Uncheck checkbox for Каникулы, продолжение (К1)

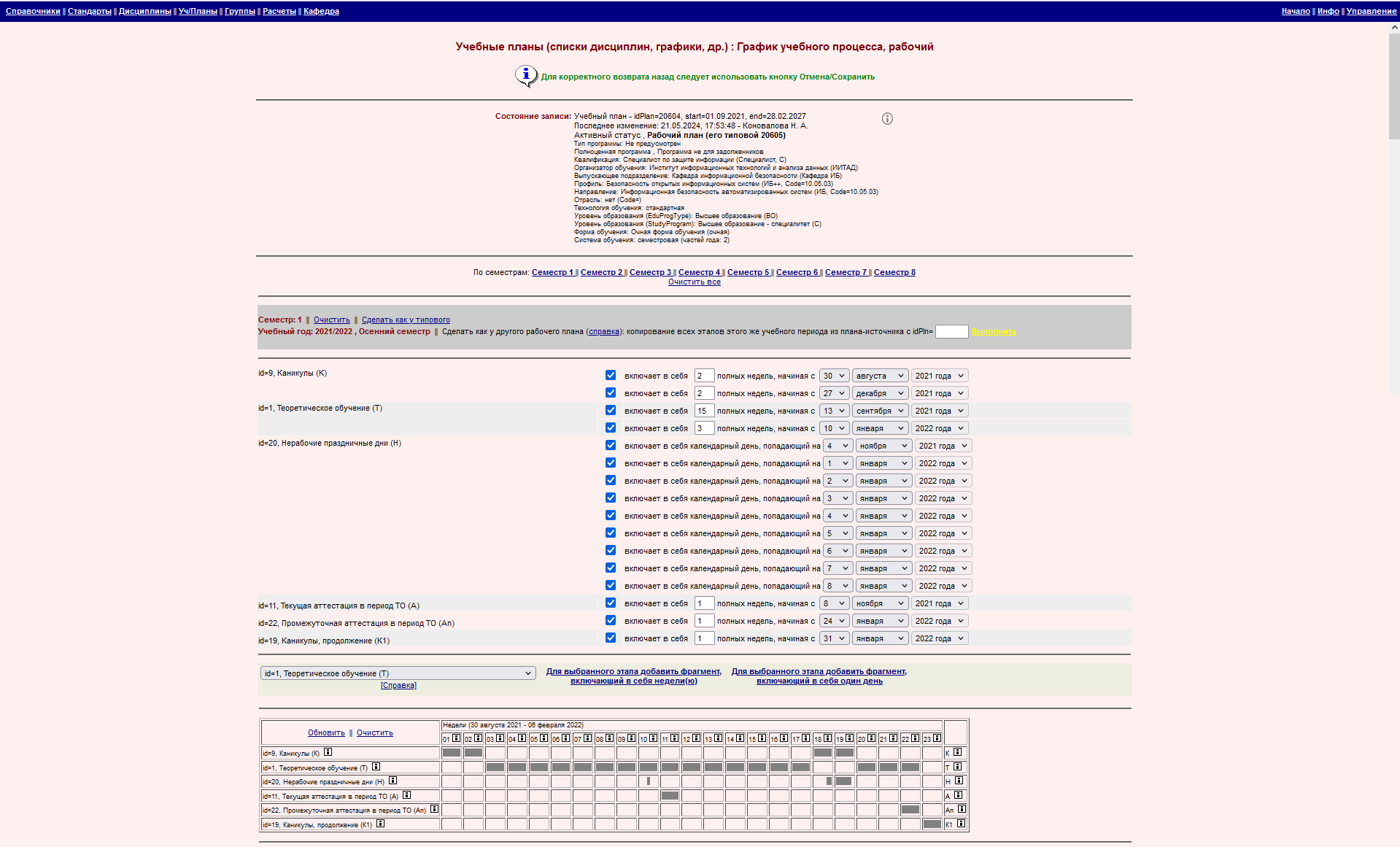tap(611, 638)
